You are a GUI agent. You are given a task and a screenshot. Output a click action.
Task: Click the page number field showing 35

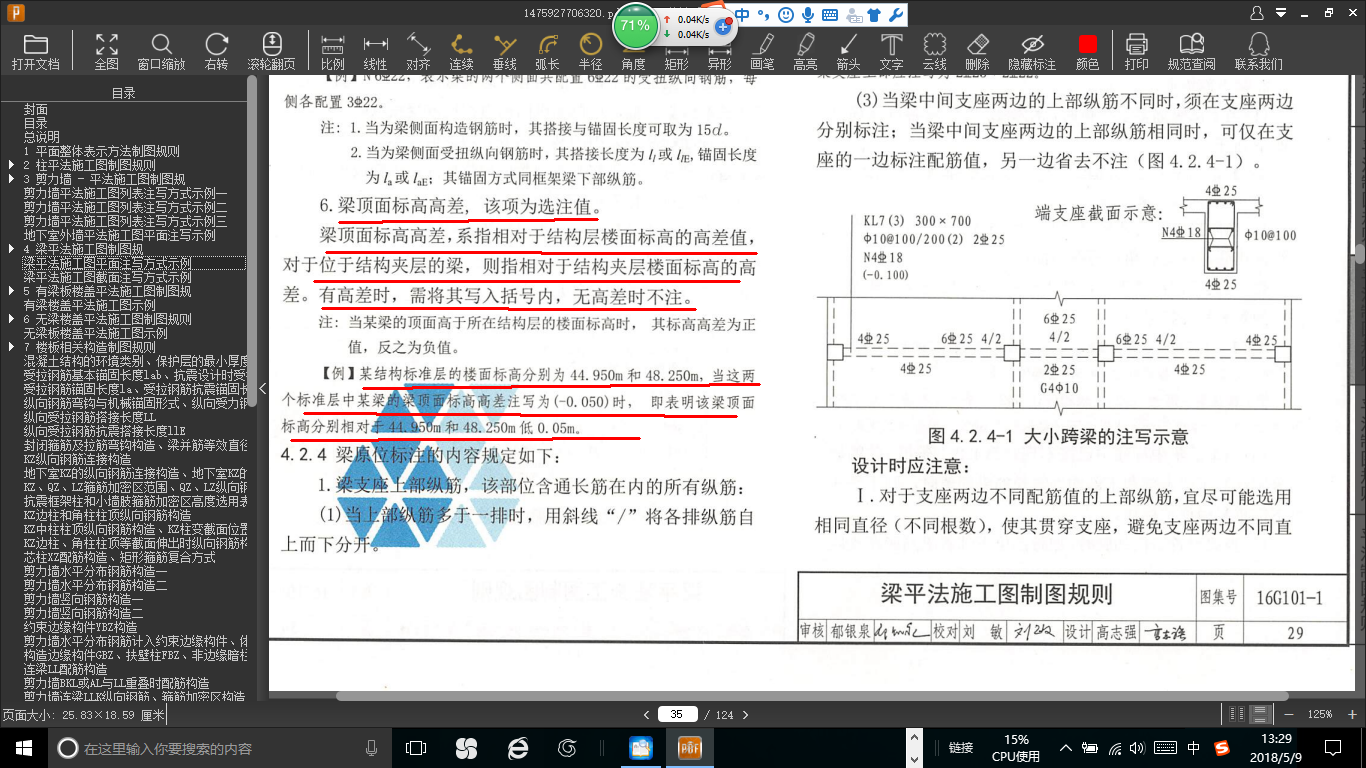(x=677, y=715)
